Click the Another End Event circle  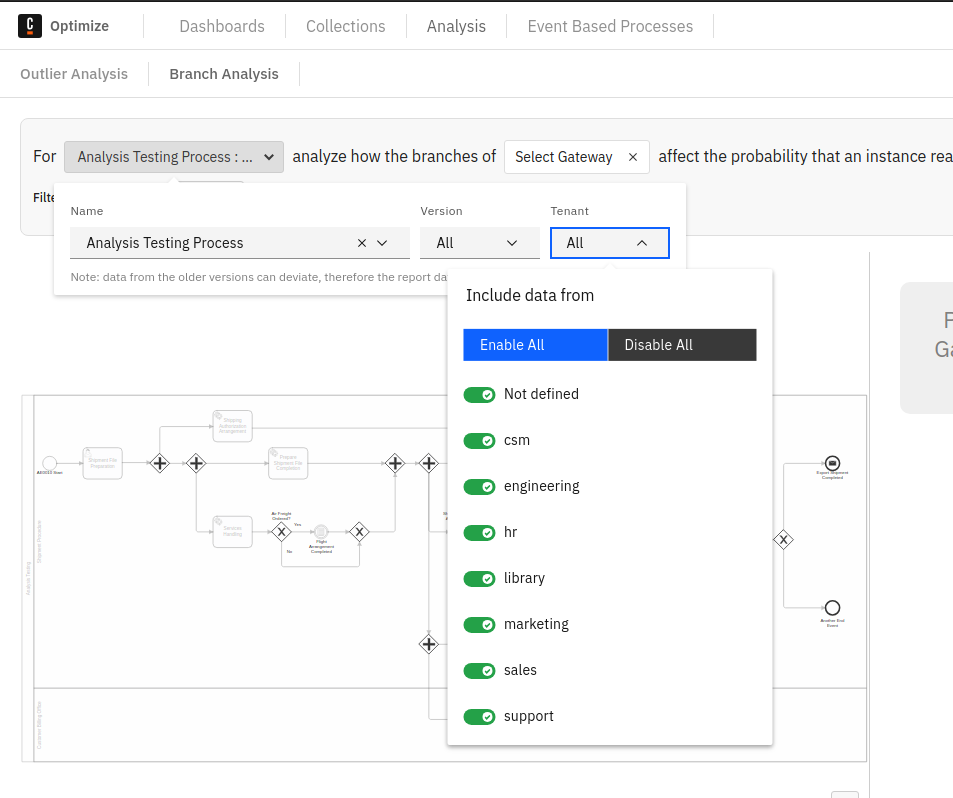pyautogui.click(x=832, y=607)
